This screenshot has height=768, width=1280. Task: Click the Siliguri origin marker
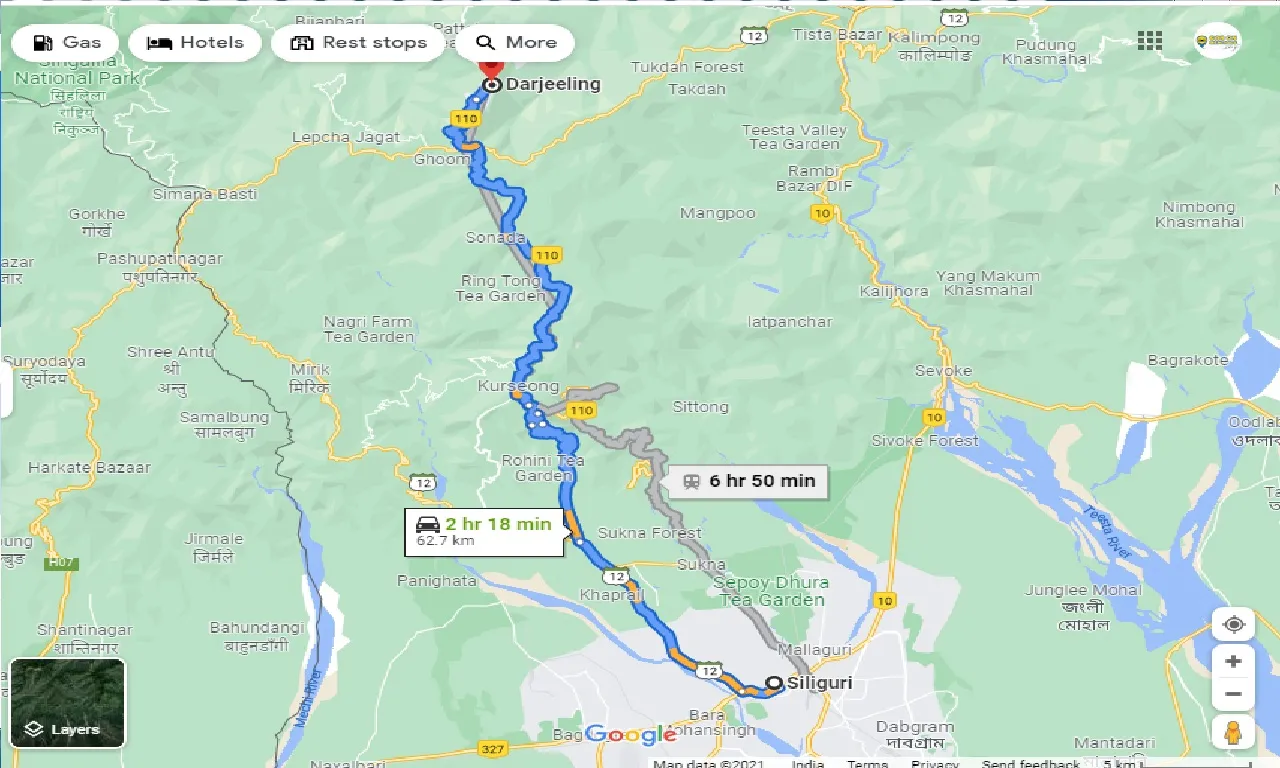pos(774,685)
